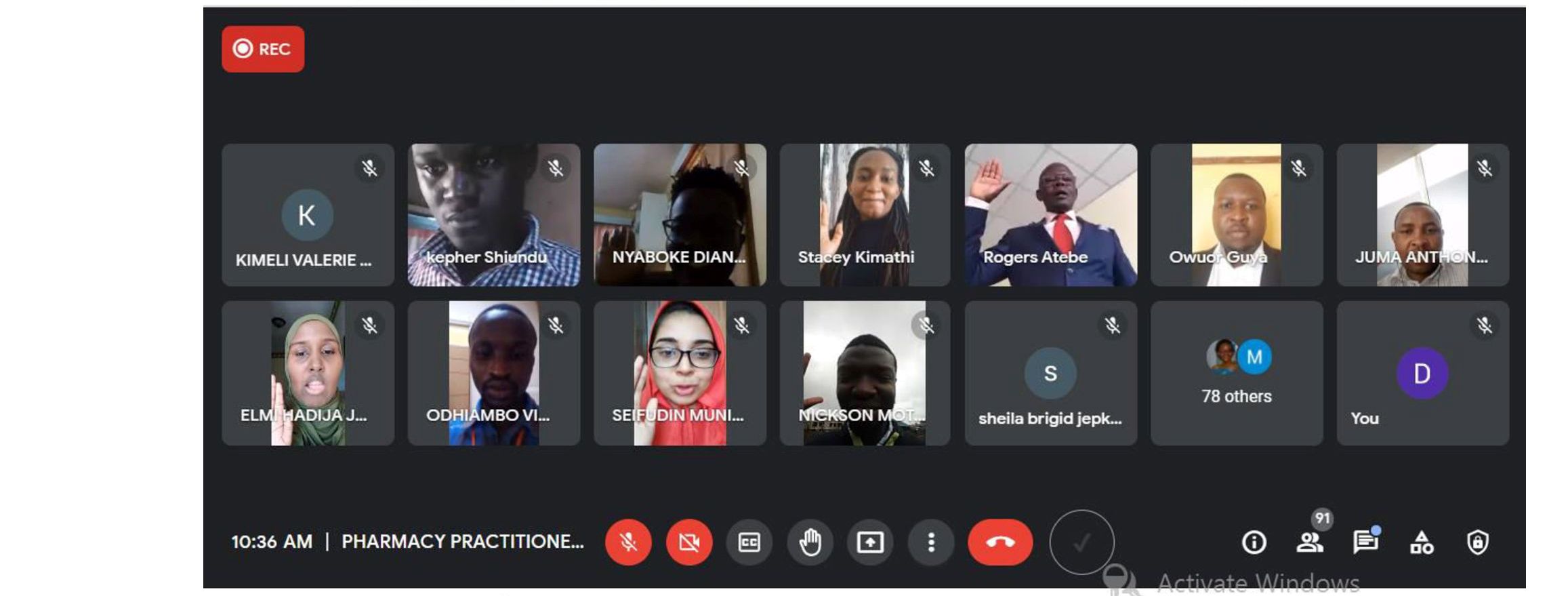Toggle the microphone mute button
The height and width of the screenshot is (596, 1568).
[x=628, y=542]
